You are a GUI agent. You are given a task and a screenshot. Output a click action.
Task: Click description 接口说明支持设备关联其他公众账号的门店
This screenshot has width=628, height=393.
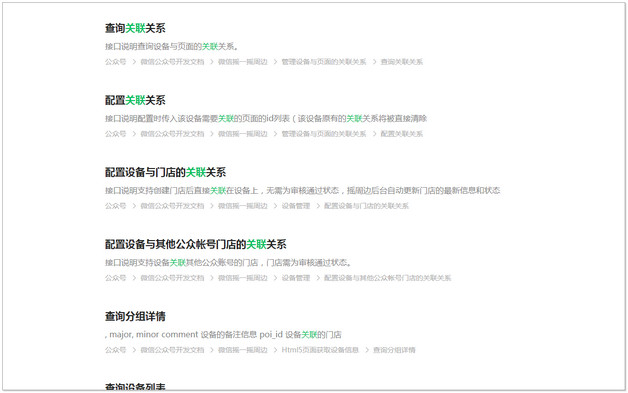(x=228, y=263)
